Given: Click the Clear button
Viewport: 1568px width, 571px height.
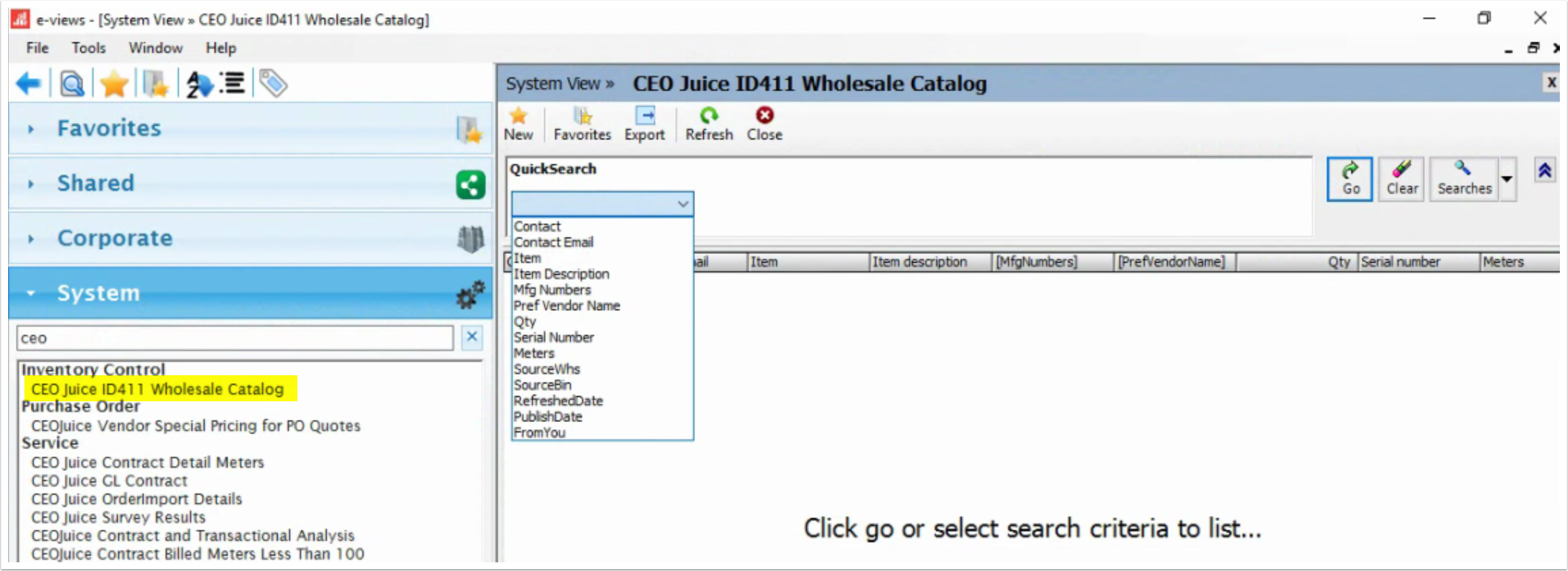Looking at the screenshot, I should click(x=1402, y=179).
